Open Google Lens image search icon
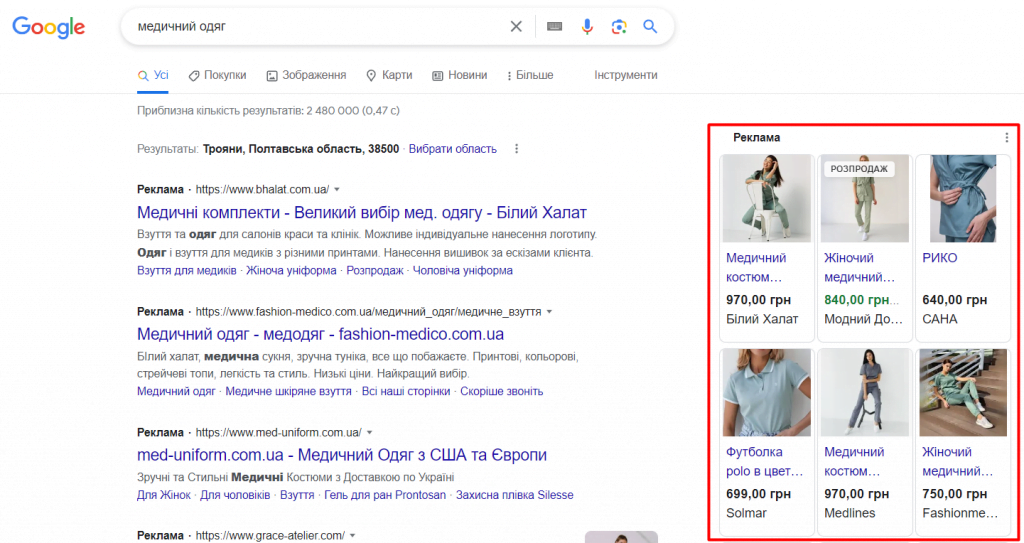The height and width of the screenshot is (543, 1024). point(618,27)
